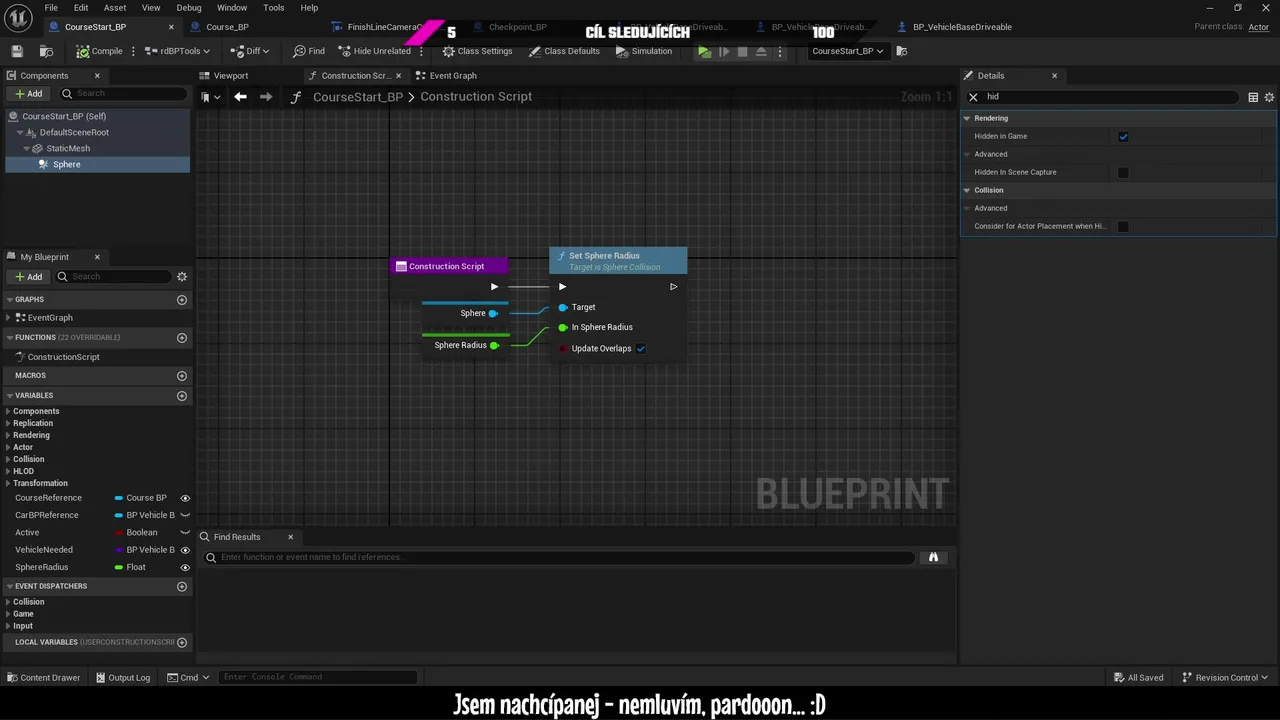Add new graph with plus icon
This screenshot has width=1280, height=720.
tap(182, 300)
